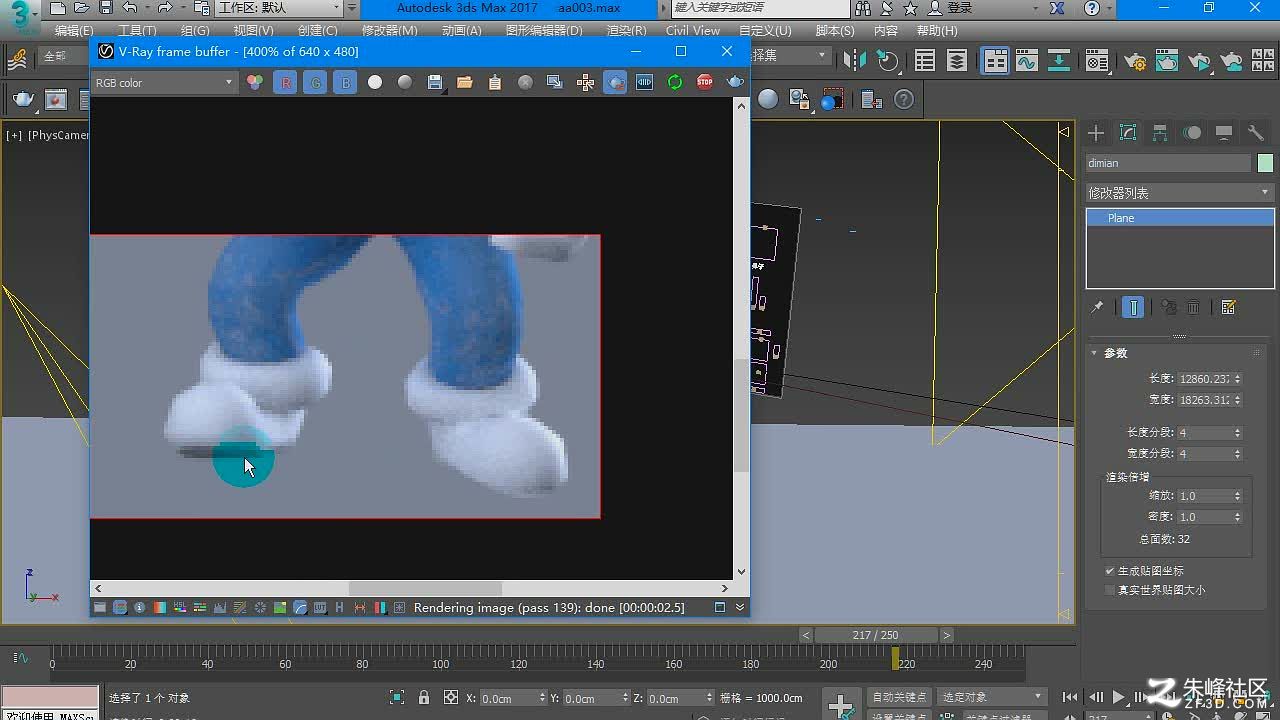This screenshot has width=1280, height=720.
Task: Open configure modifier sets icon
Action: (x=1229, y=307)
